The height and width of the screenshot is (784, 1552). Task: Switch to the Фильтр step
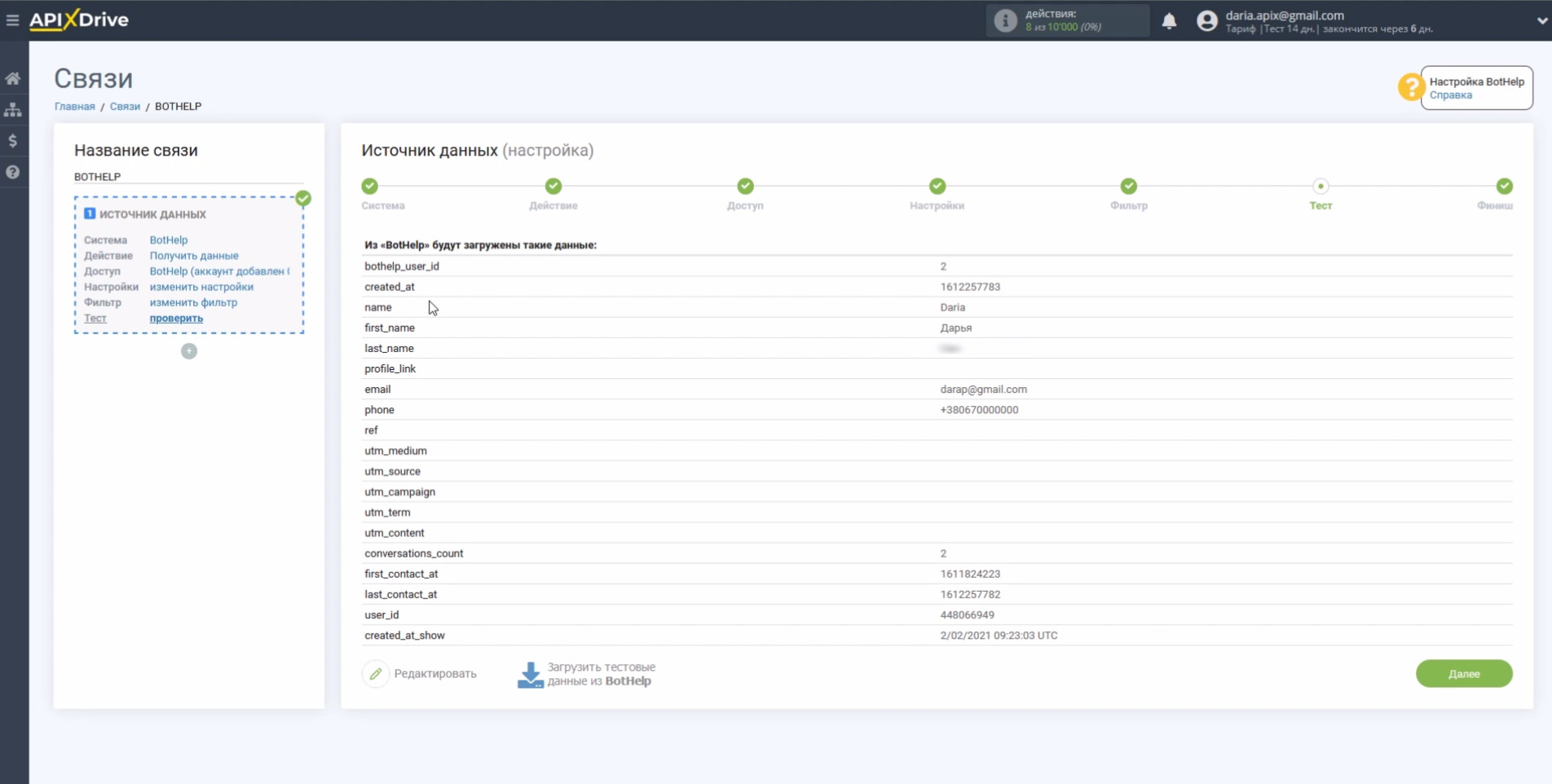coord(1128,187)
